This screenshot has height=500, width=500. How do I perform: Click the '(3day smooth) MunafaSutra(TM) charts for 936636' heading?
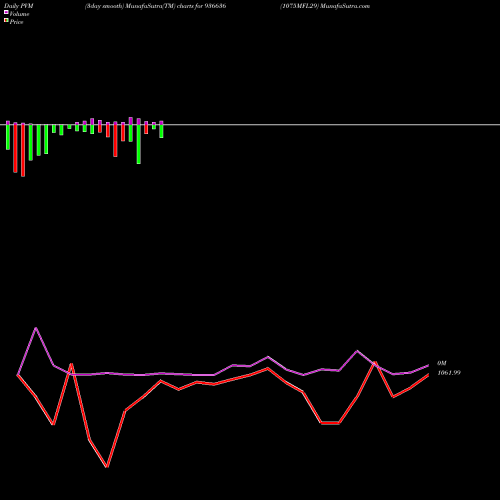tap(156, 6)
